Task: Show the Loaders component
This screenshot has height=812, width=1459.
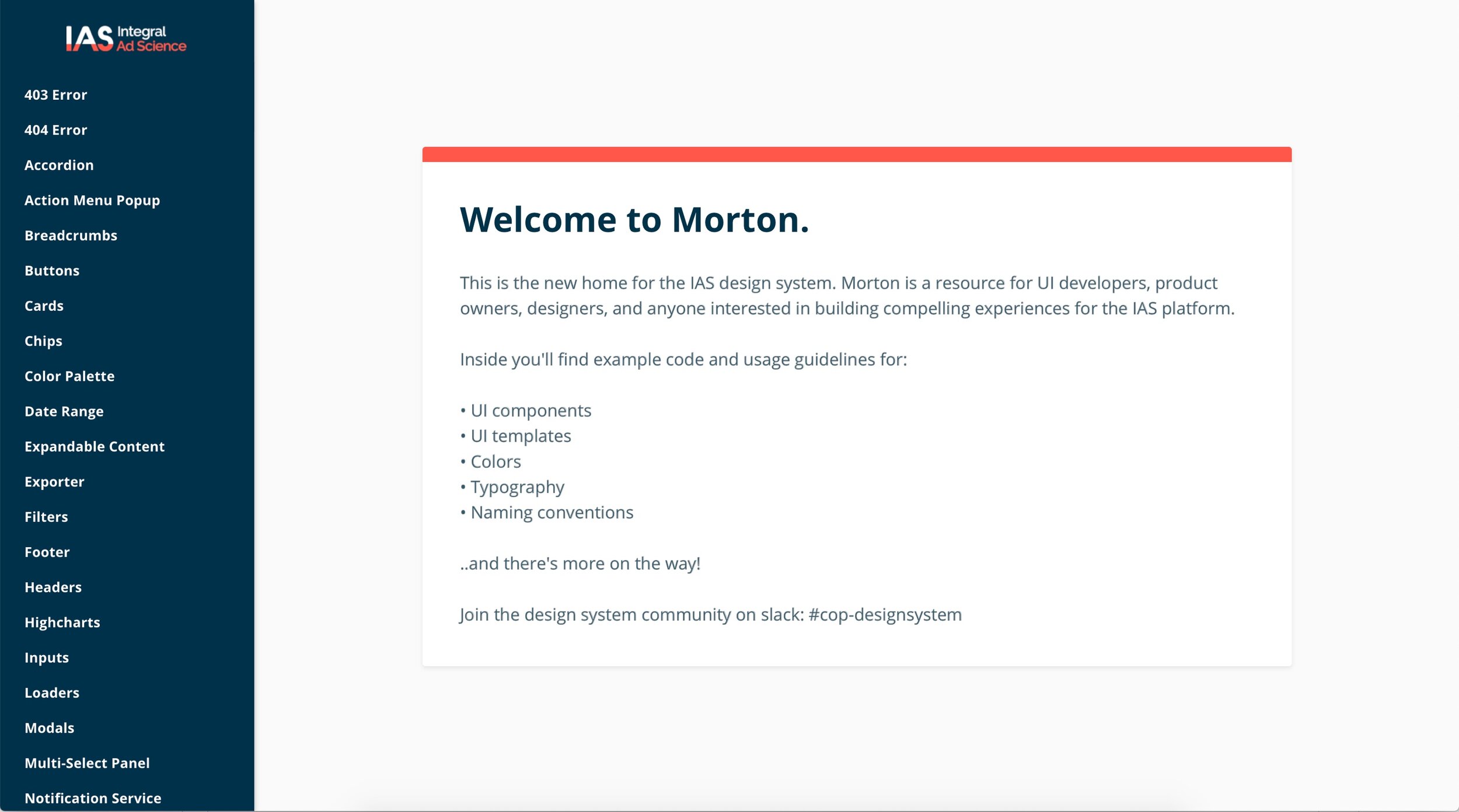Action: (x=52, y=693)
